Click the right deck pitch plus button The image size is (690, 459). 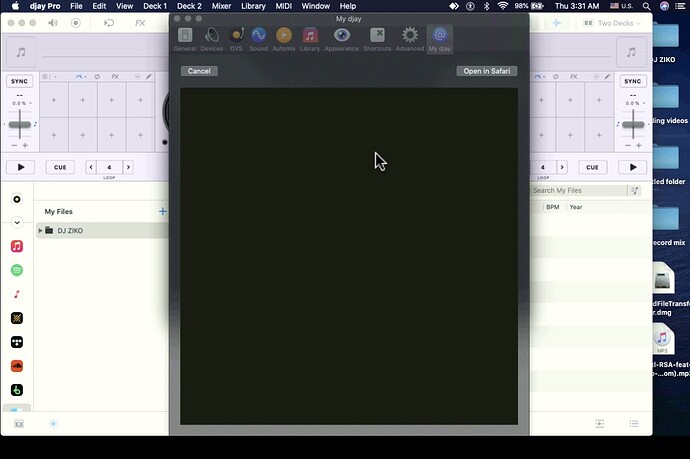pos(639,145)
